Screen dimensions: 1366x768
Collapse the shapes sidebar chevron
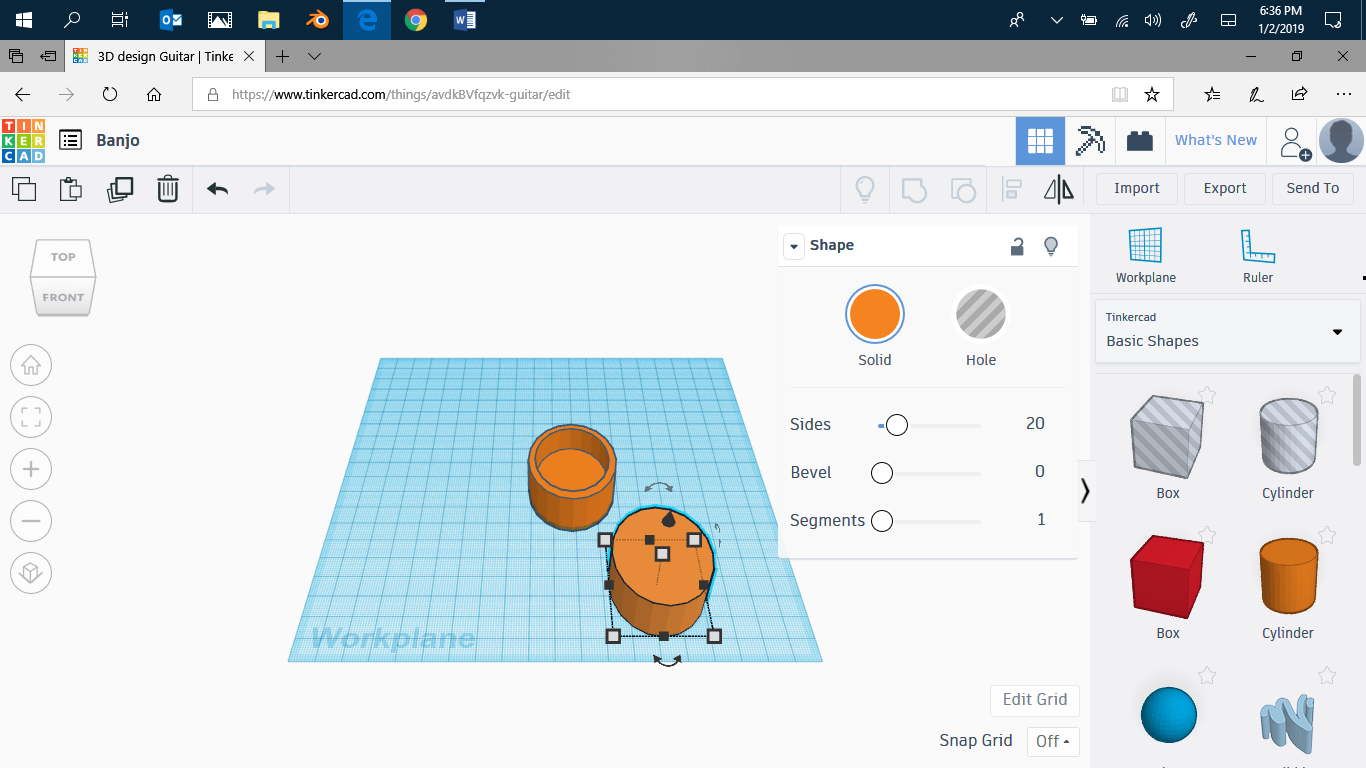tap(1085, 490)
